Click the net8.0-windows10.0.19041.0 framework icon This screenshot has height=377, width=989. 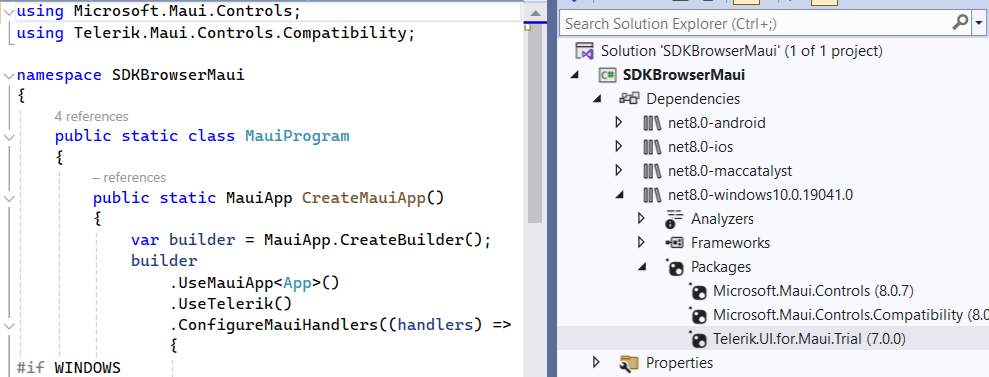[x=653, y=195]
